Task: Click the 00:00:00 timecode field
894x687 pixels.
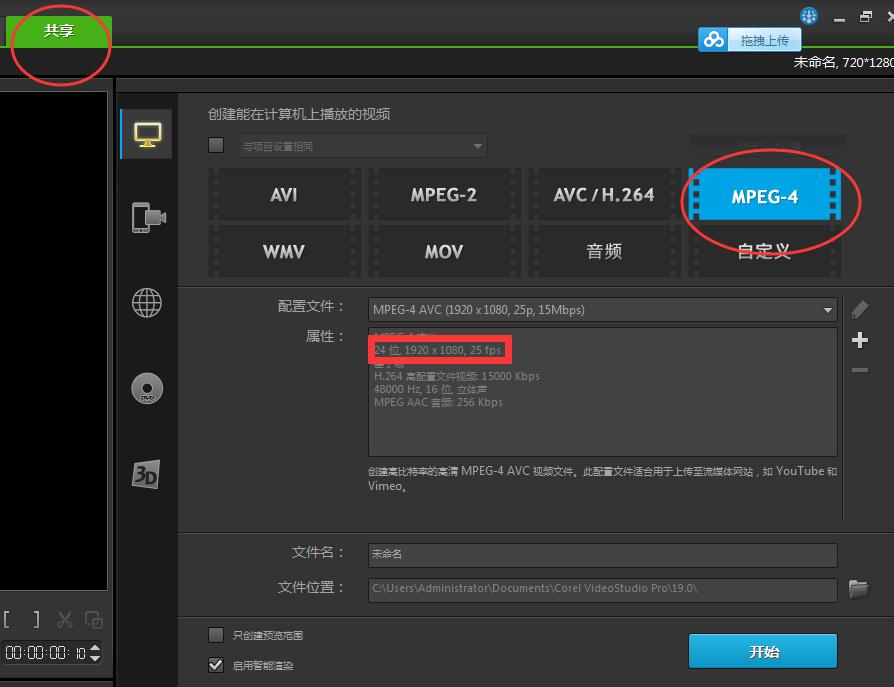Action: click(45, 653)
